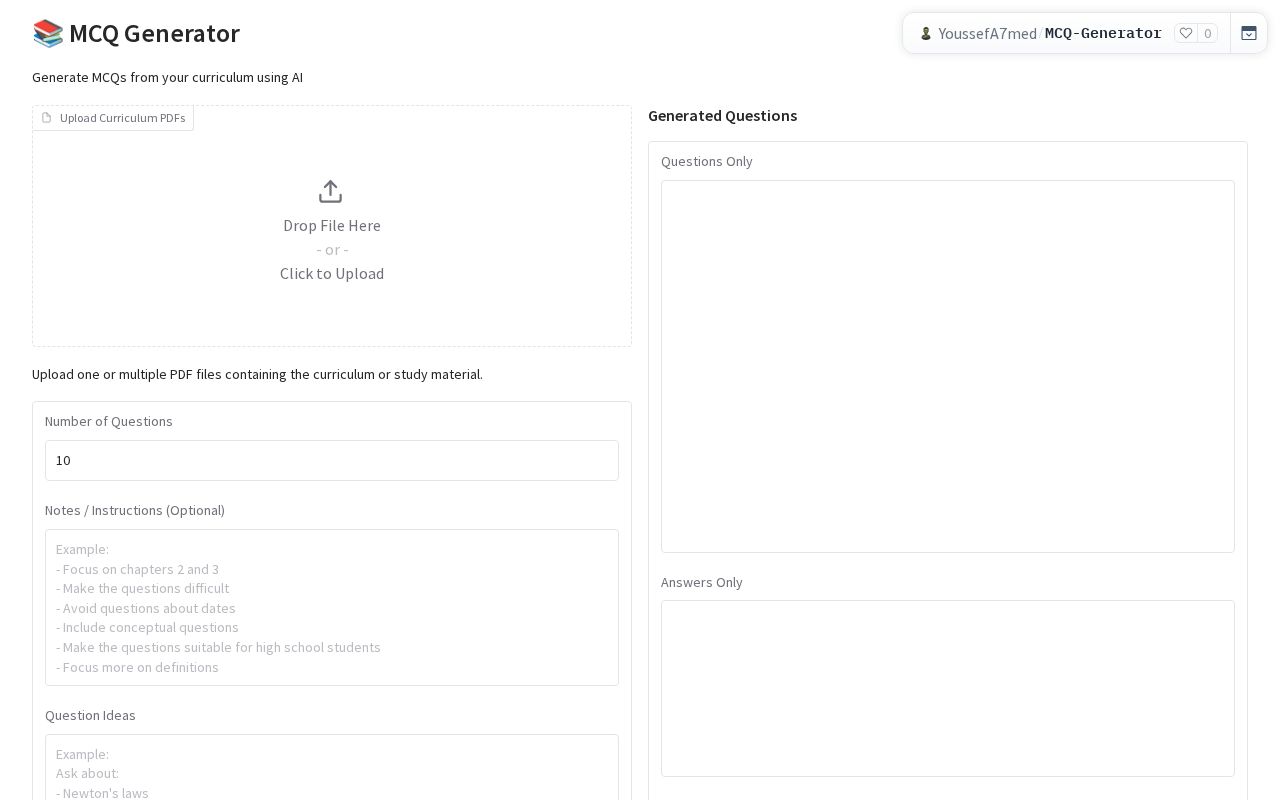The image size is (1280, 800).
Task: Click the Questions Only output box
Action: click(948, 366)
